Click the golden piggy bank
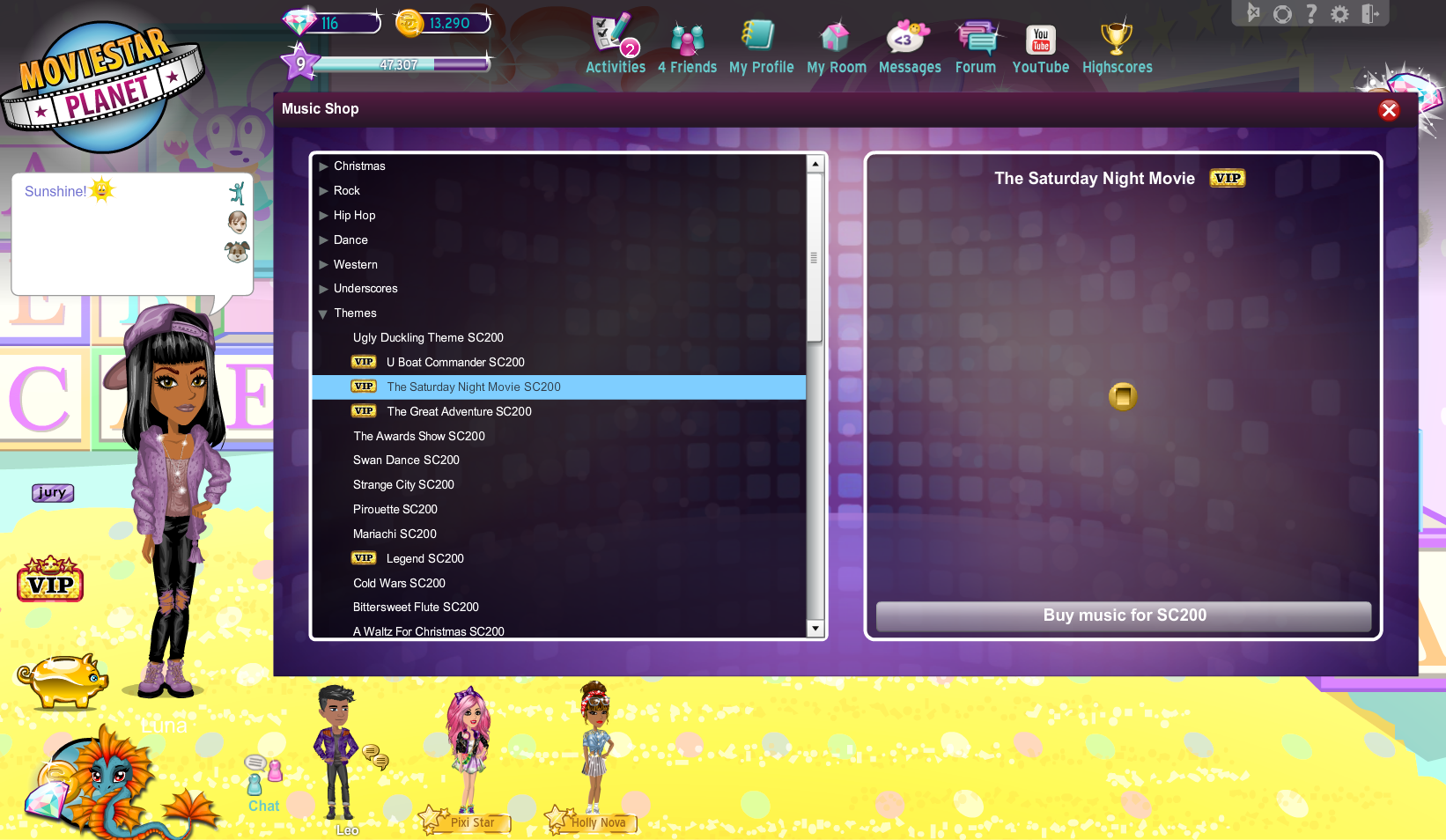The image size is (1446, 840). [x=62, y=680]
